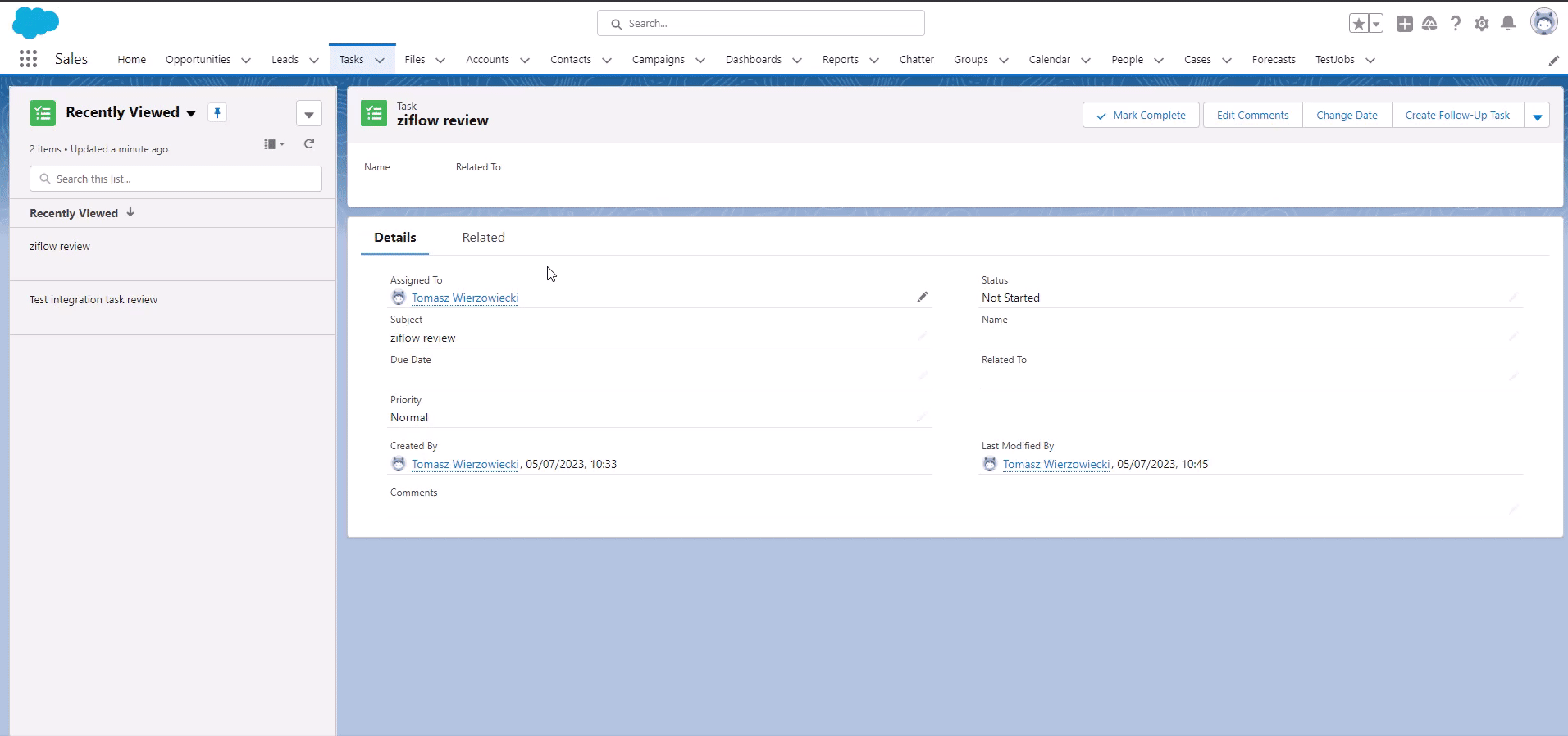Open the user avatar profile menu
1568x736 pixels.
click(1543, 23)
